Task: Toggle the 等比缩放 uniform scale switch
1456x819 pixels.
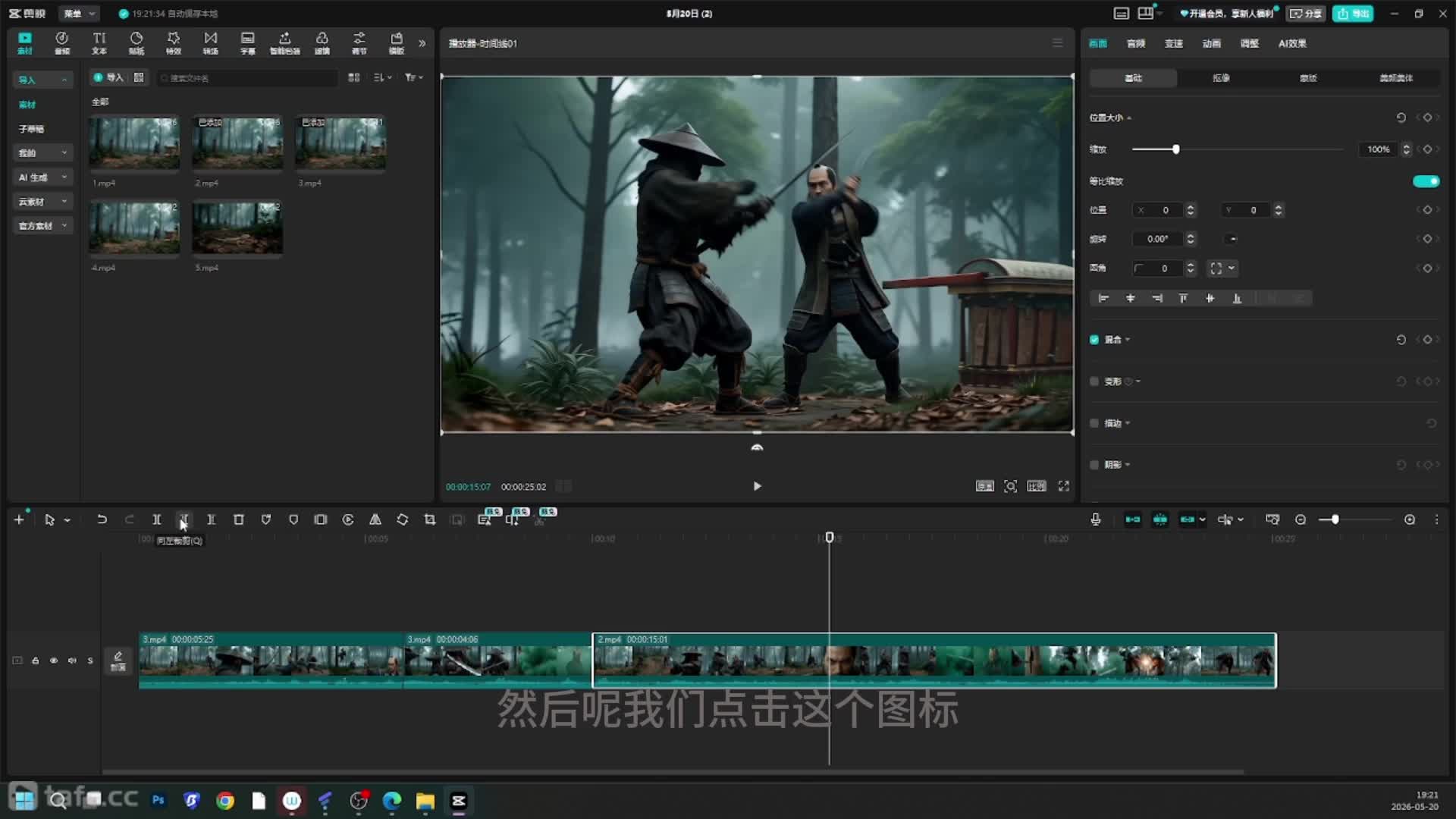Action: 1426,181
